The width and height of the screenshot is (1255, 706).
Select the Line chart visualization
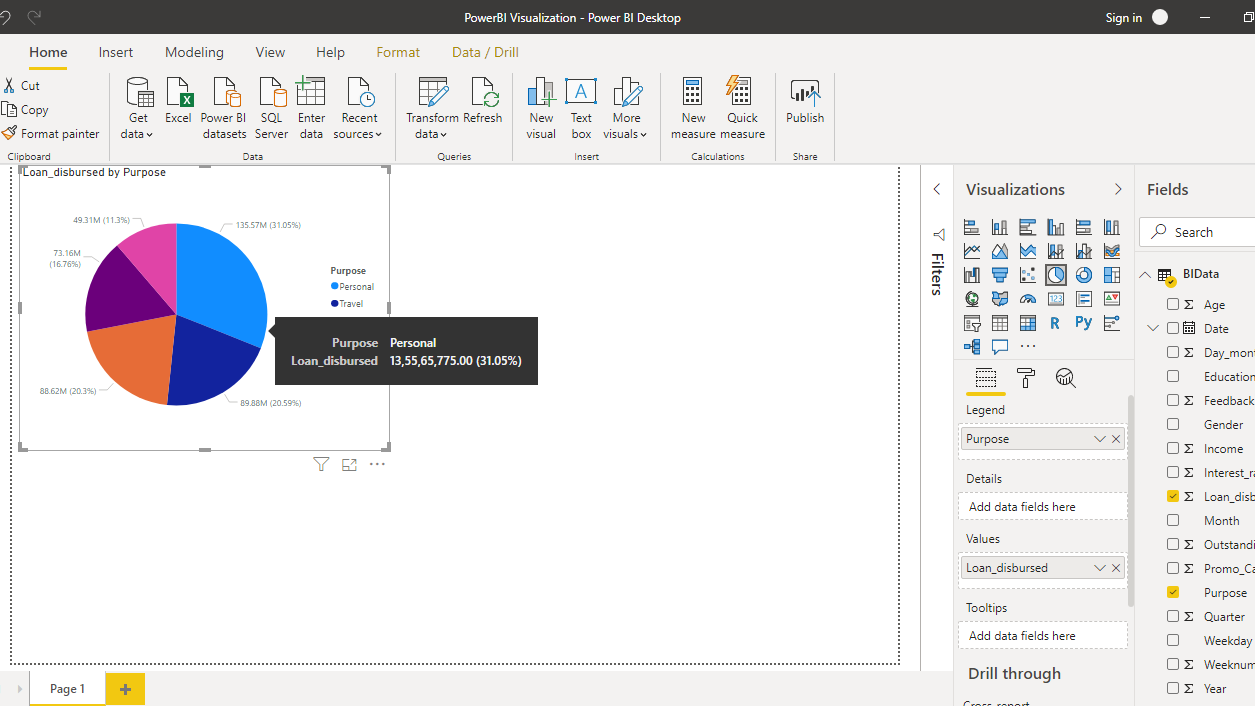tap(972, 251)
